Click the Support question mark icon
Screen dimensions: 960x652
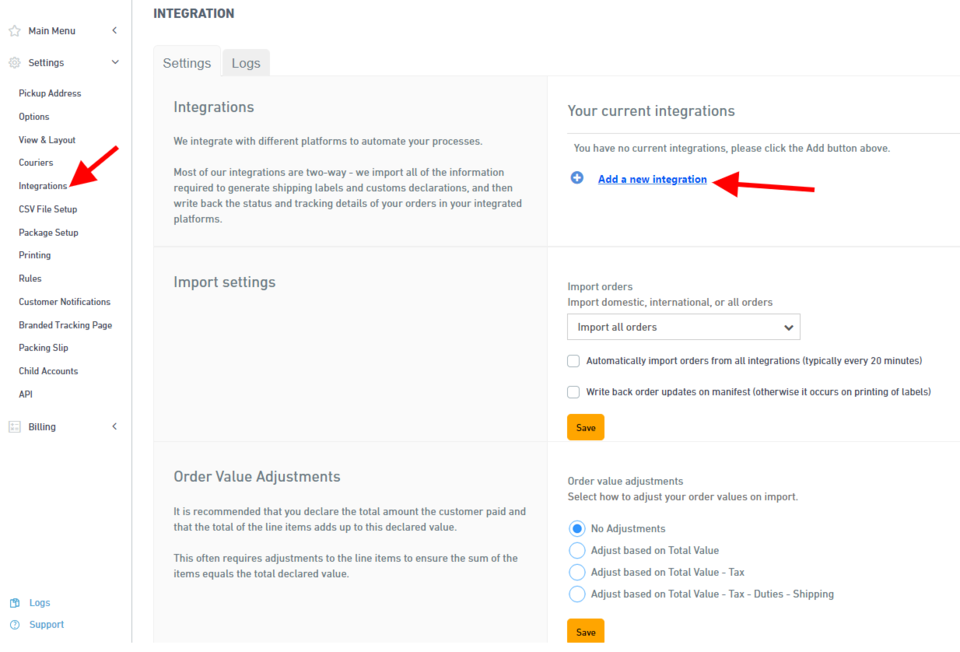point(14,625)
